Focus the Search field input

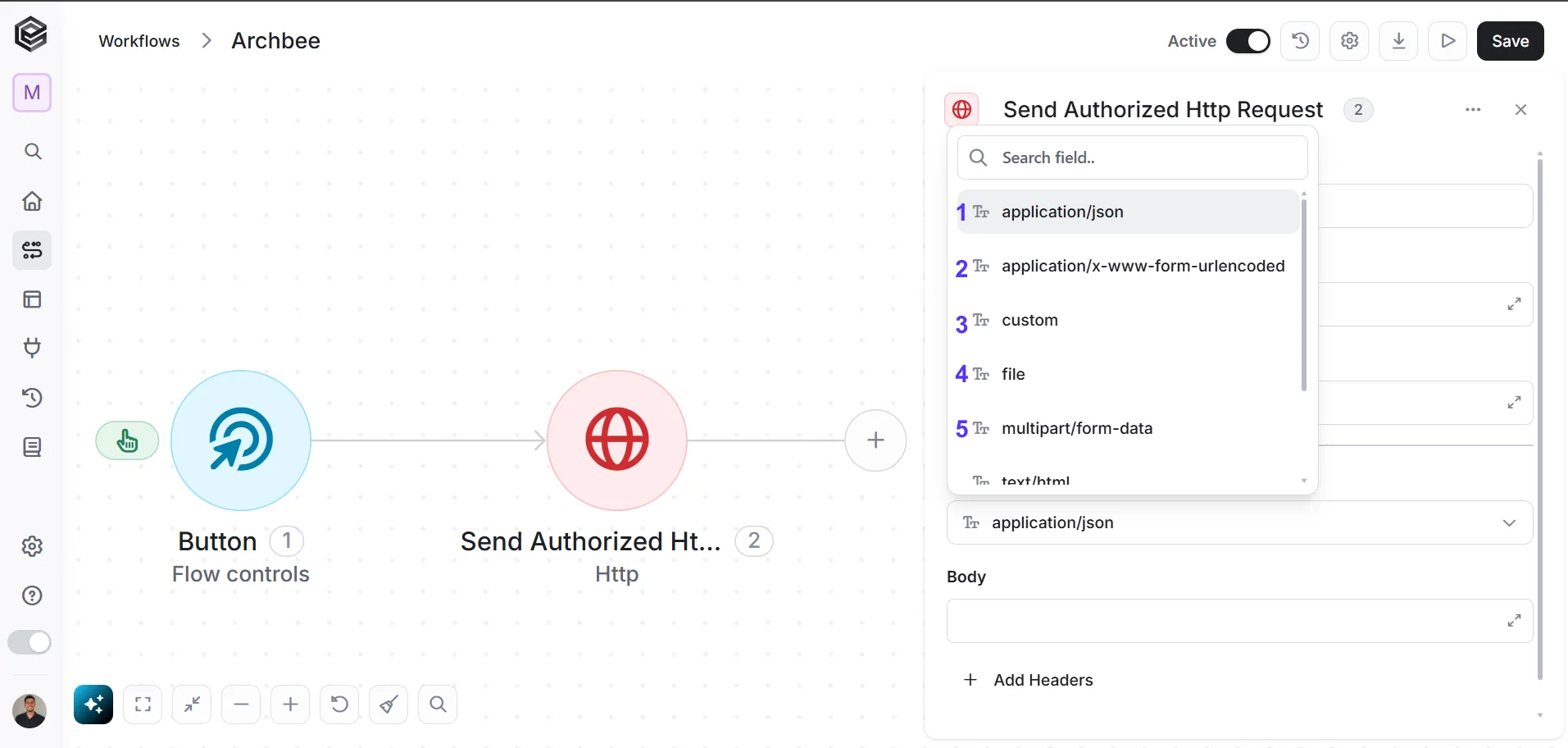1132,157
